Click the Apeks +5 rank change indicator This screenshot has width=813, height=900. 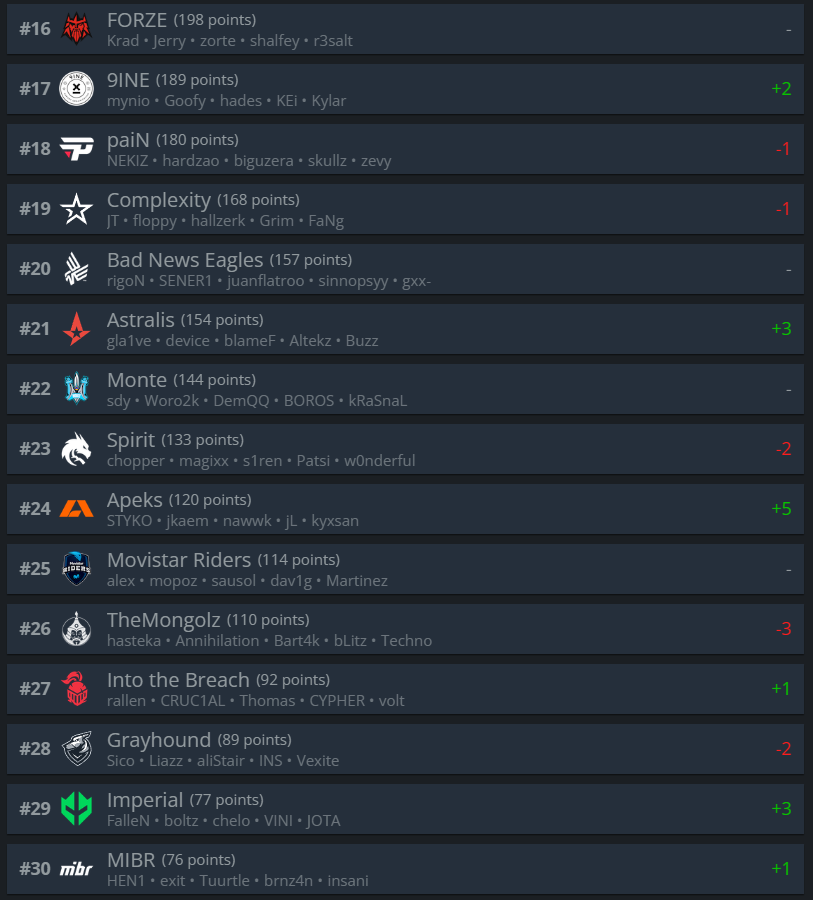(781, 509)
